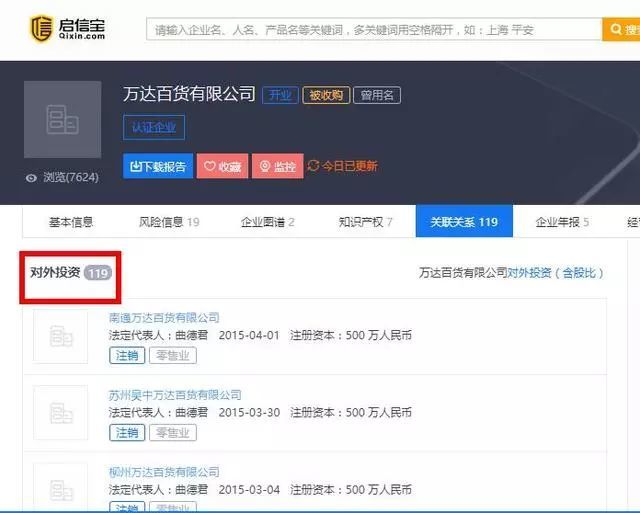Click date 2015-04-01 in 南通 row
Image resolution: width=640 pixels, height=513 pixels.
click(249, 335)
